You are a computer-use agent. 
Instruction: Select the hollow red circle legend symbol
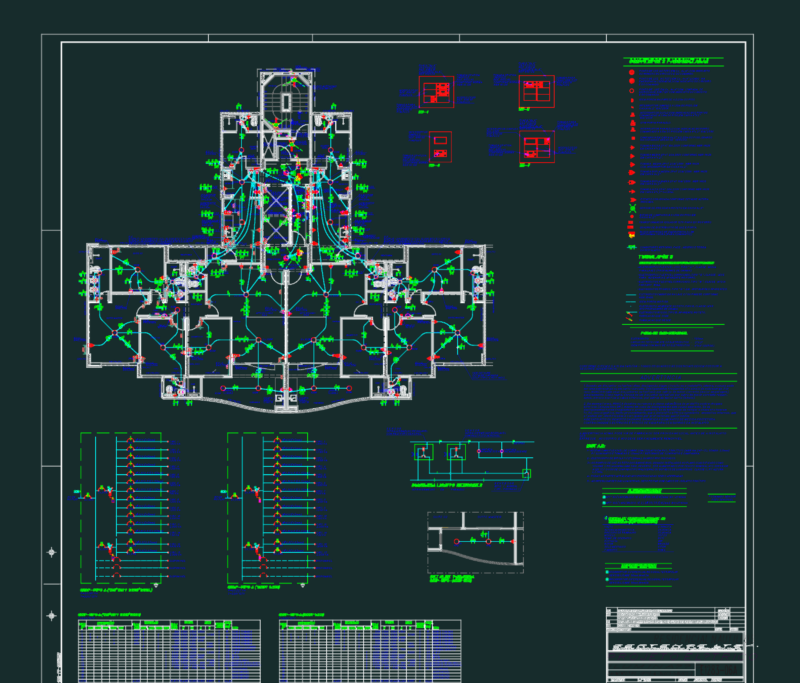pyautogui.click(x=632, y=91)
